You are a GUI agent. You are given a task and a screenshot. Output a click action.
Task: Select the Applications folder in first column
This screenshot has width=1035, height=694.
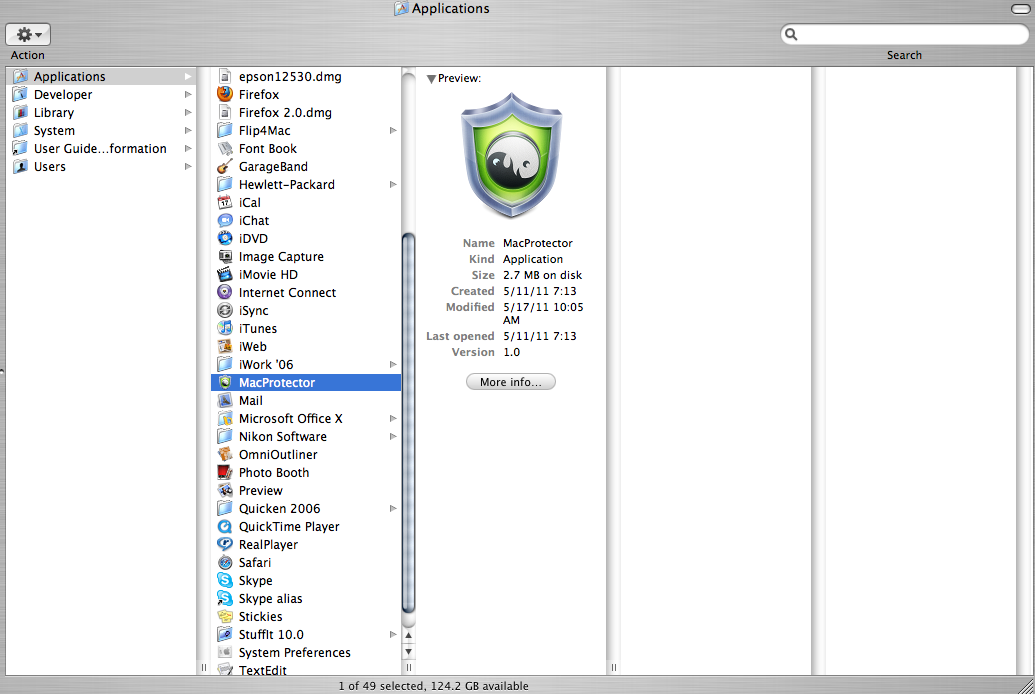pyautogui.click(x=102, y=77)
